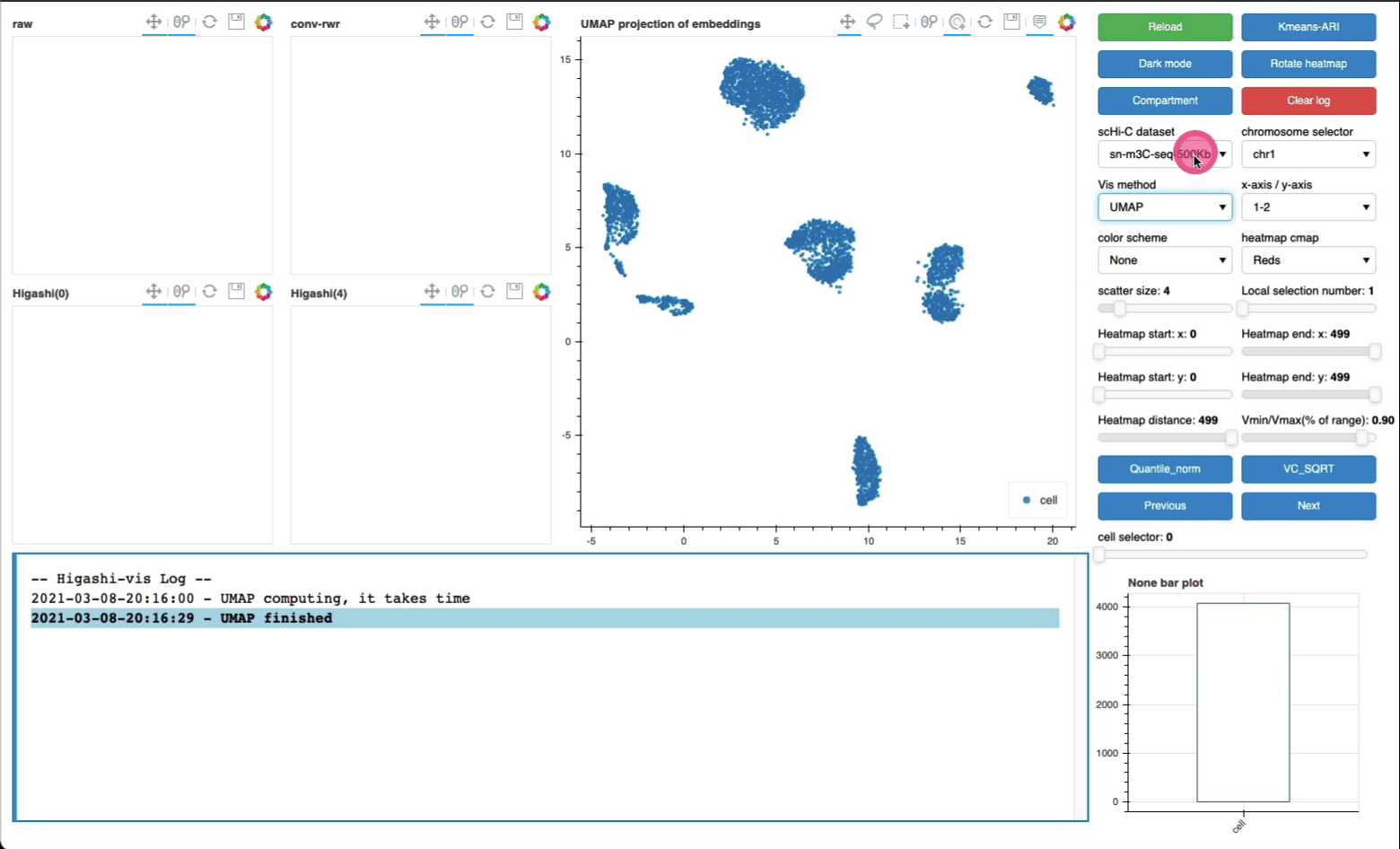Toggle Wheel Zoom on the Higashi(4) heatmap
This screenshot has height=849, width=1400.
tap(459, 292)
